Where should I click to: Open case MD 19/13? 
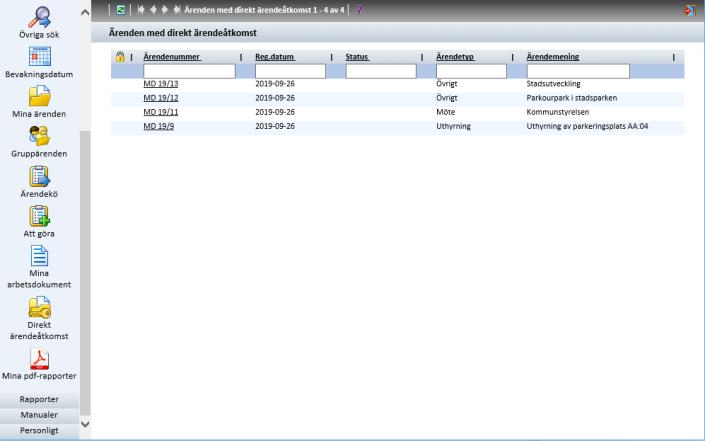[x=161, y=84]
